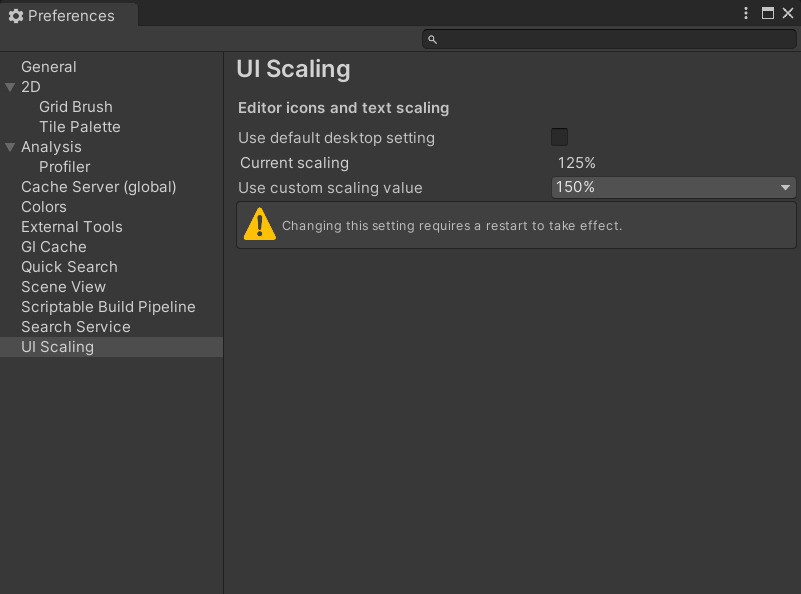
Task: Go to Profiler preferences
Action: pyautogui.click(x=65, y=167)
